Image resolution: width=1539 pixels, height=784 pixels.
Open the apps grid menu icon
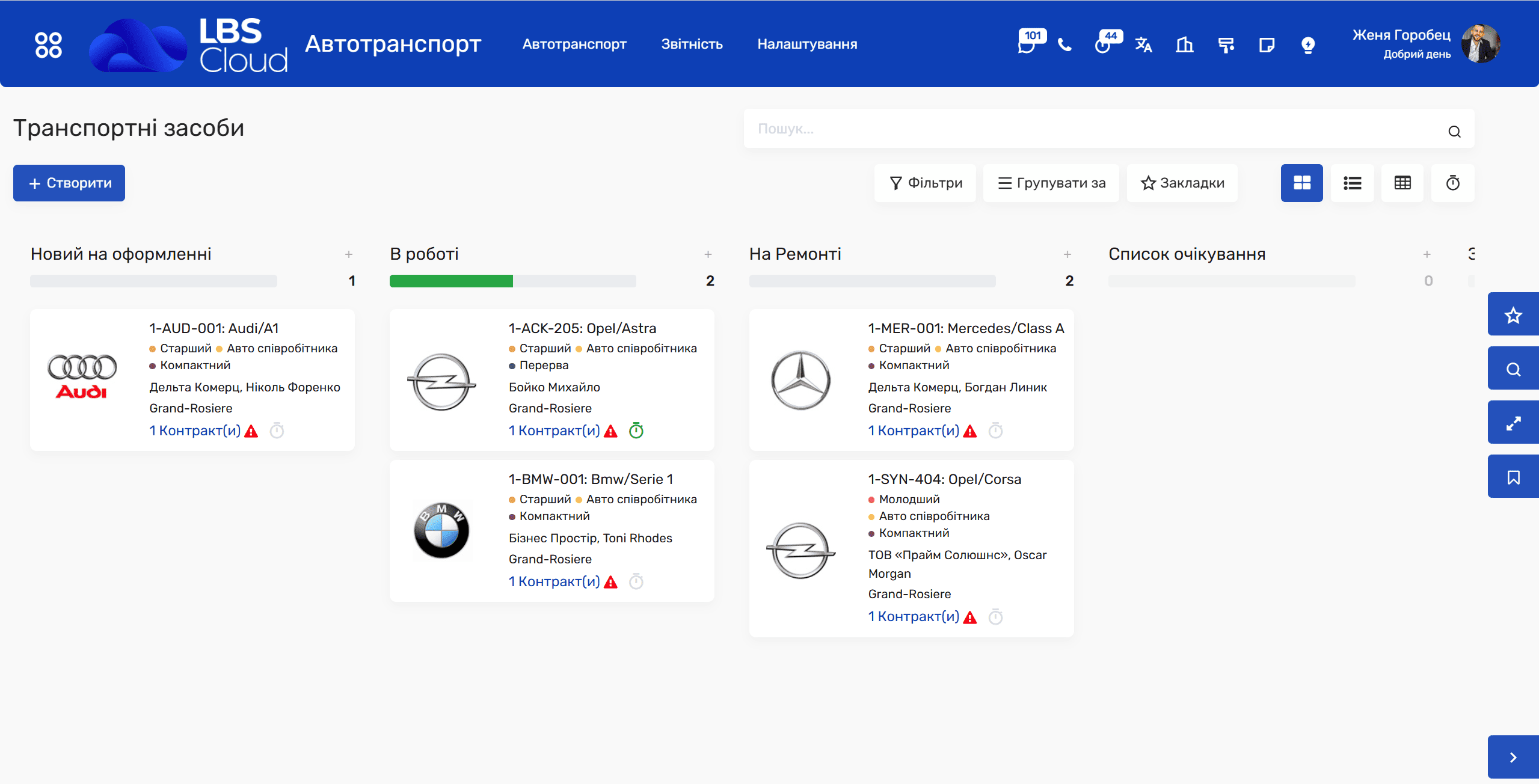48,44
